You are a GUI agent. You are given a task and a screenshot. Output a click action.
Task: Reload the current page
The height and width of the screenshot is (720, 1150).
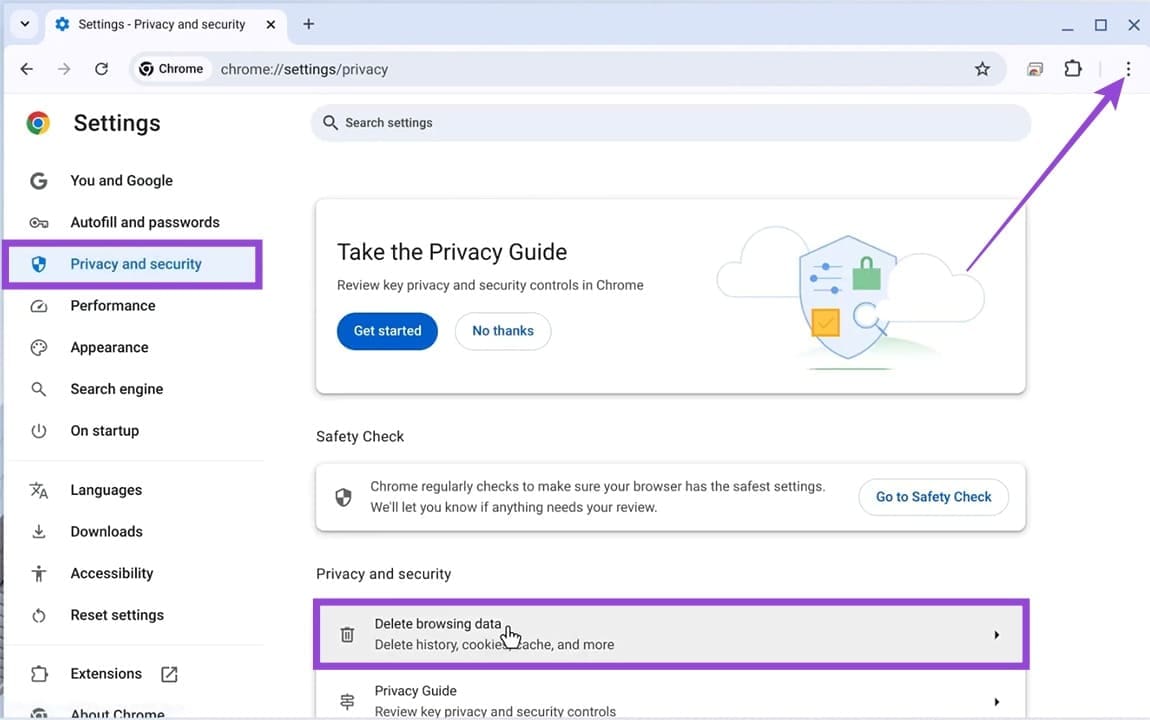point(101,69)
